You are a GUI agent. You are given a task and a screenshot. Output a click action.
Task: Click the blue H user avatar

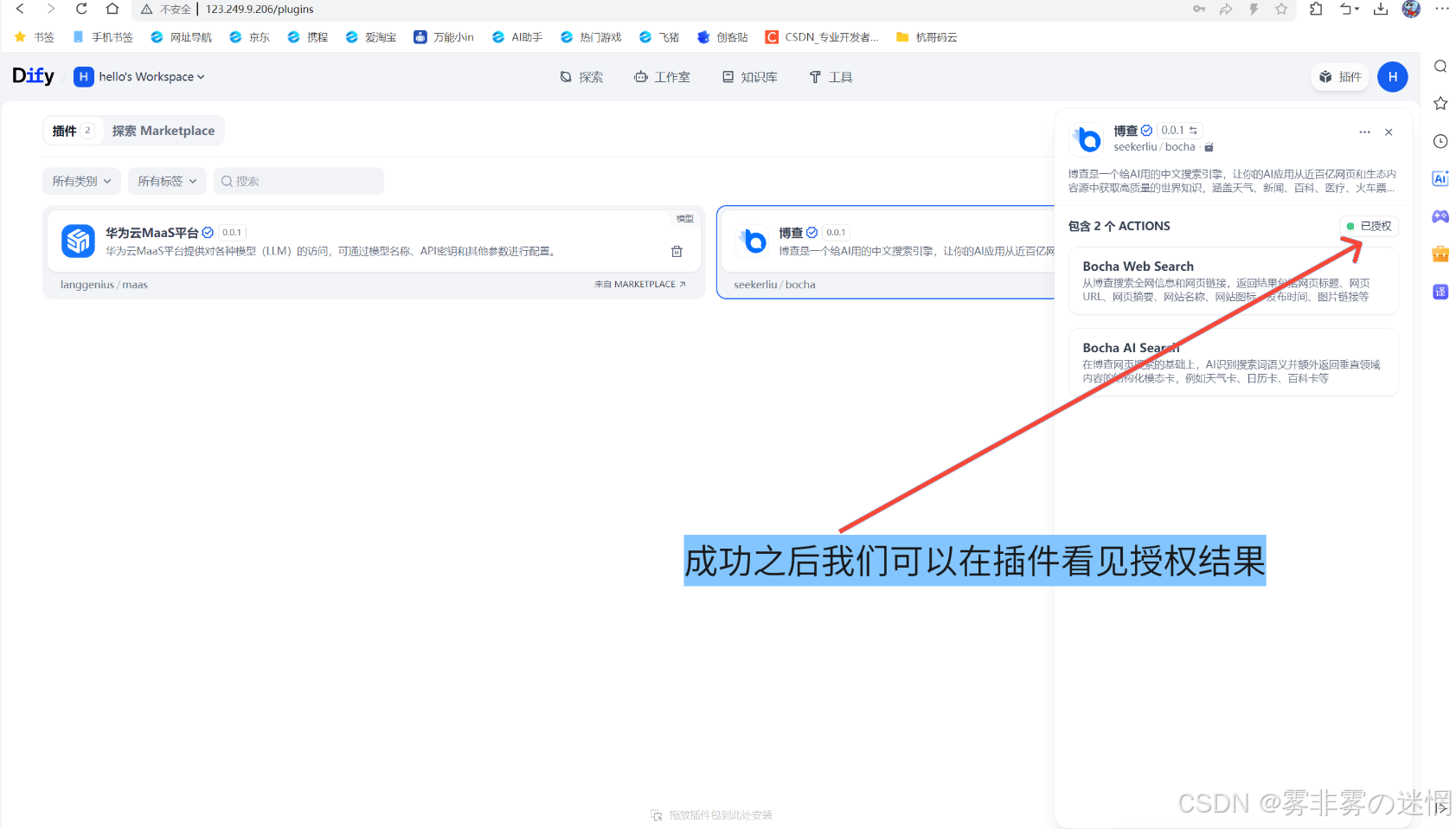tap(1392, 76)
